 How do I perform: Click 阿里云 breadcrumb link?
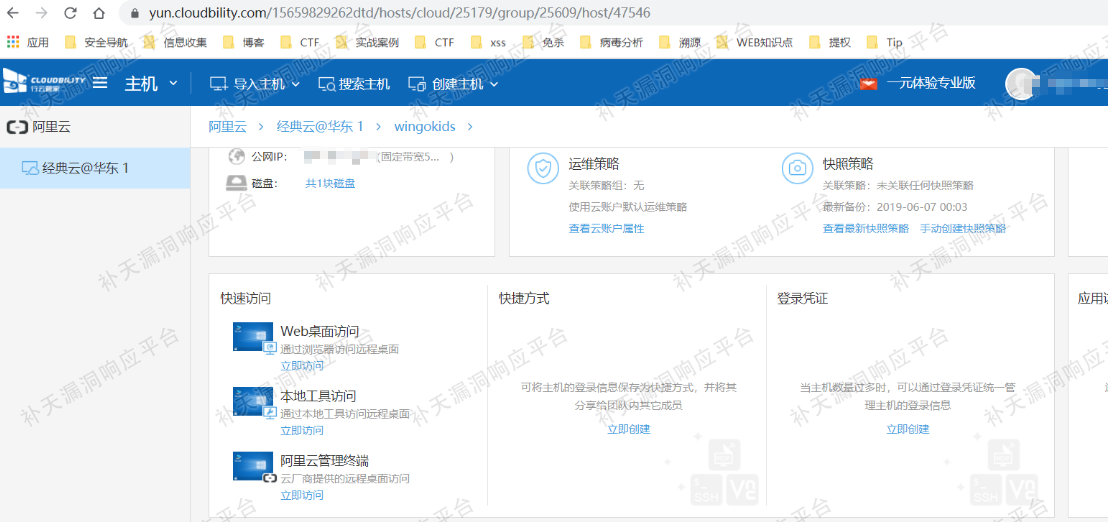[228, 126]
